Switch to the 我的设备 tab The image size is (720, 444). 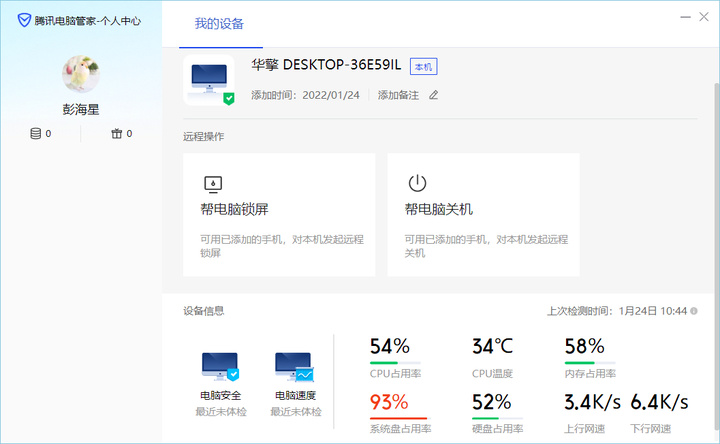[219, 23]
